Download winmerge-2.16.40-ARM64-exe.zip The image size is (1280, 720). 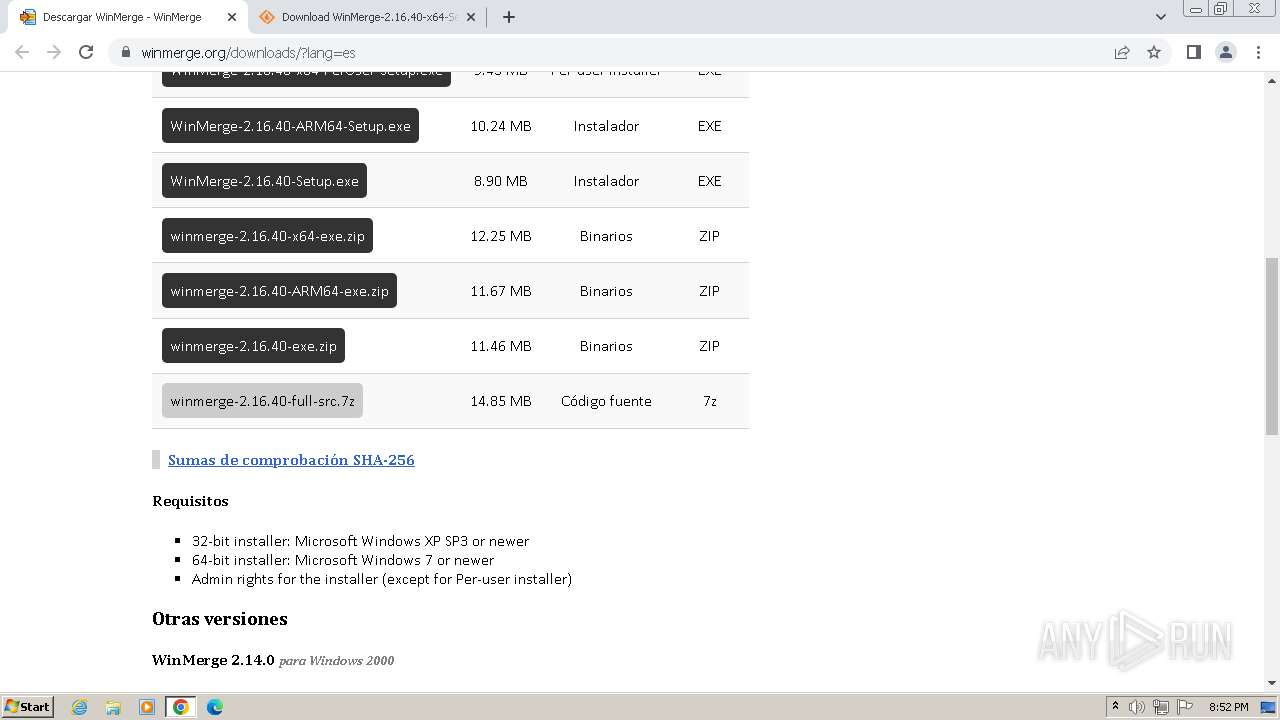[279, 291]
